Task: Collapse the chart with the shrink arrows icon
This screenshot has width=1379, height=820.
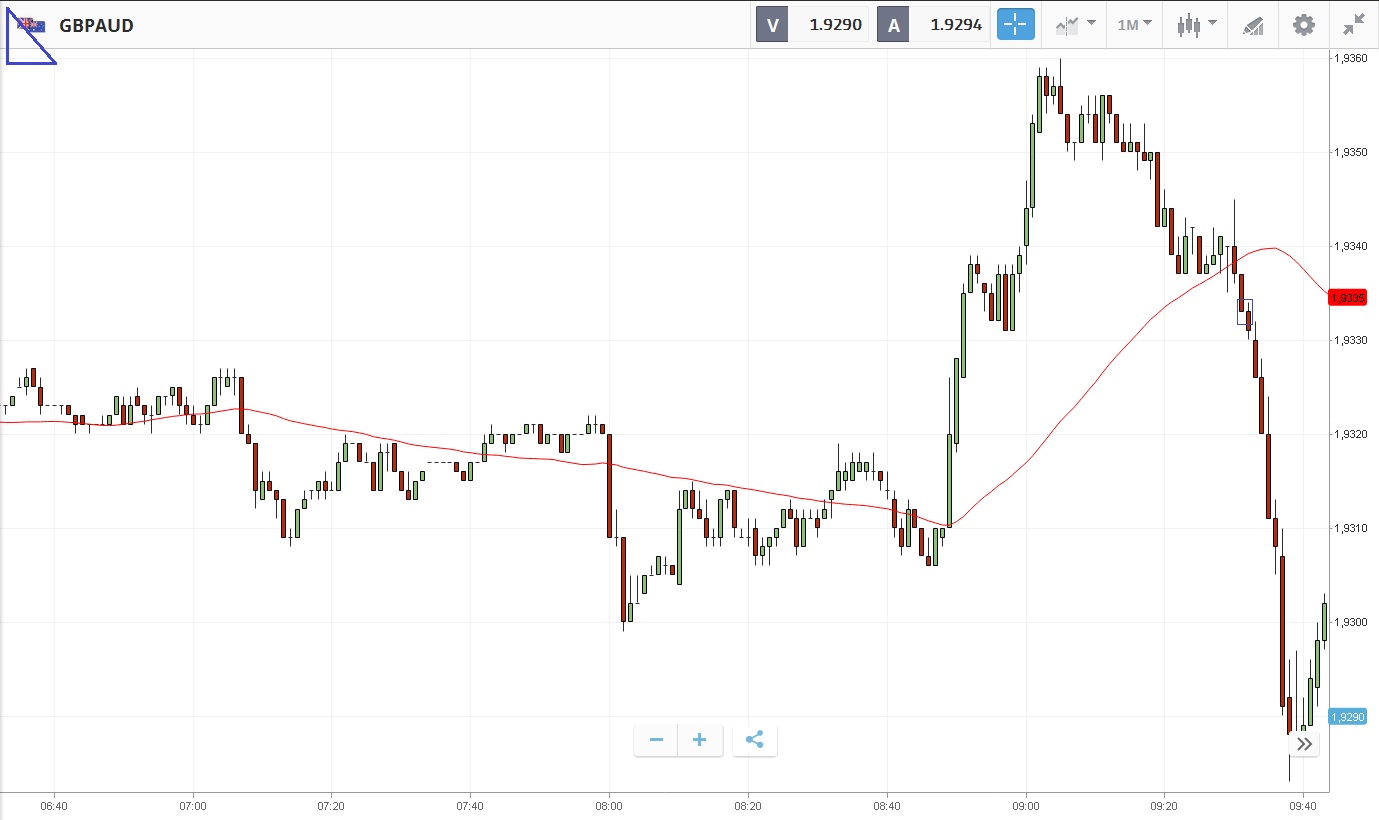Action: point(1354,25)
